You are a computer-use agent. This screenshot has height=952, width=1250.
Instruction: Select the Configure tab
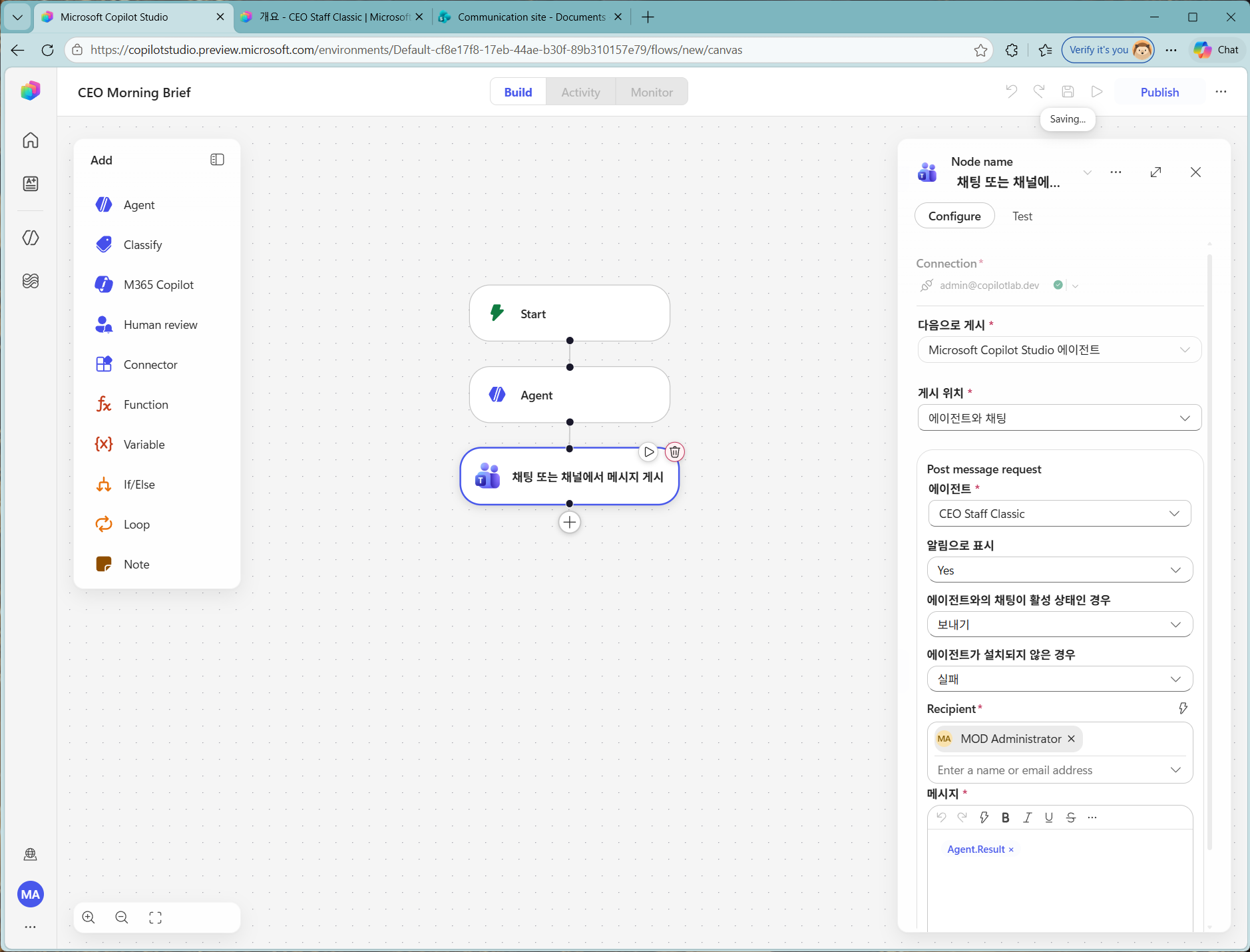(954, 216)
